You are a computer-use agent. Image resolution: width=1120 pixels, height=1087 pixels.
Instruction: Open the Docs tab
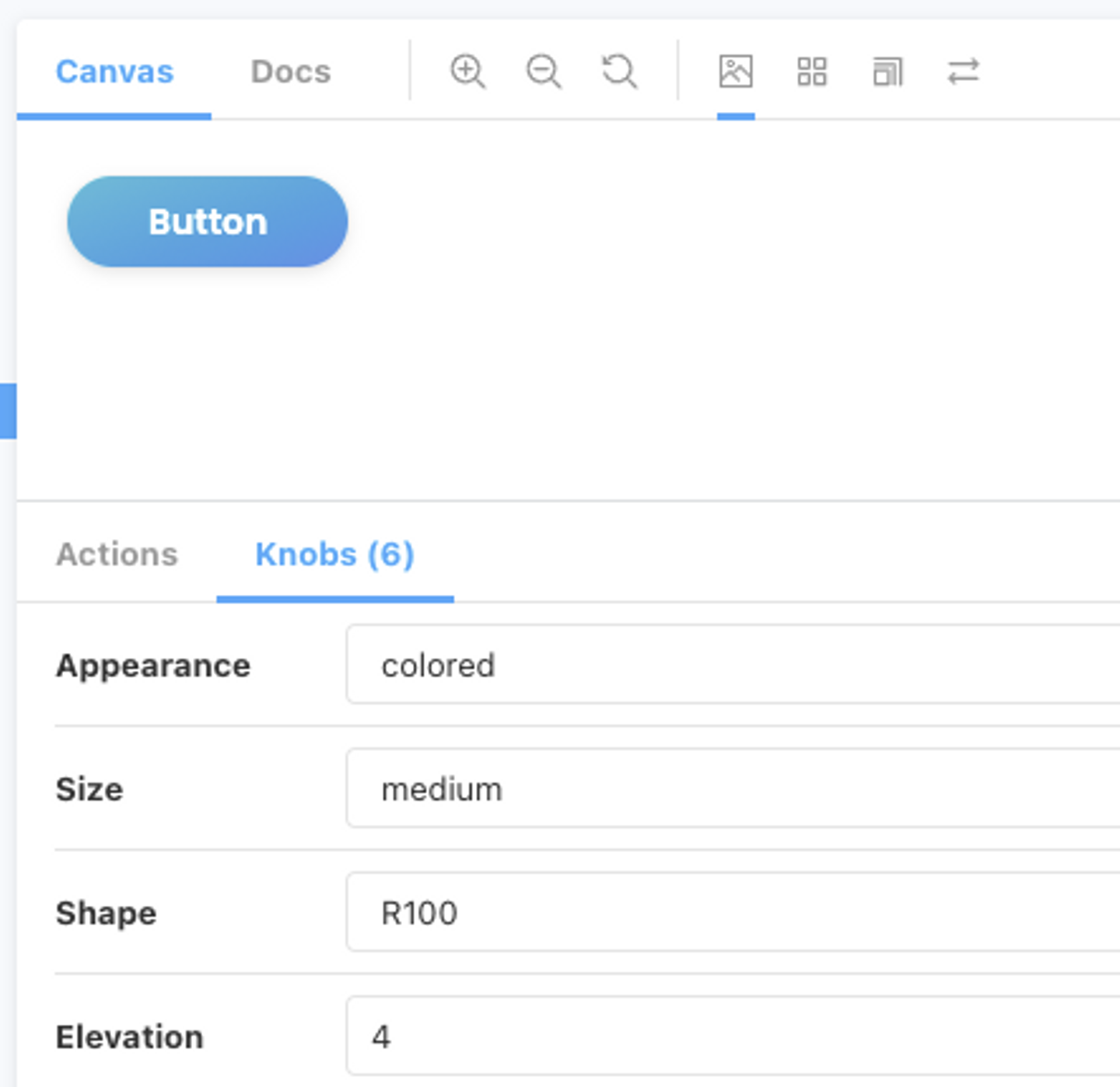290,72
